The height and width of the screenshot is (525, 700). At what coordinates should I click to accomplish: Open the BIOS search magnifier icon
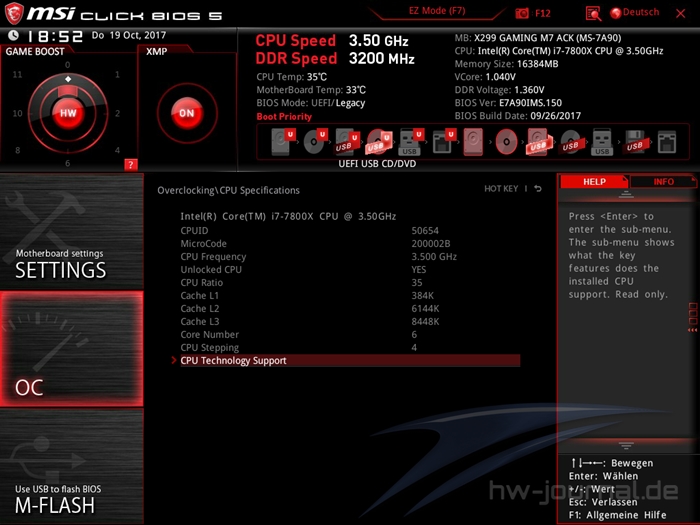pos(593,13)
